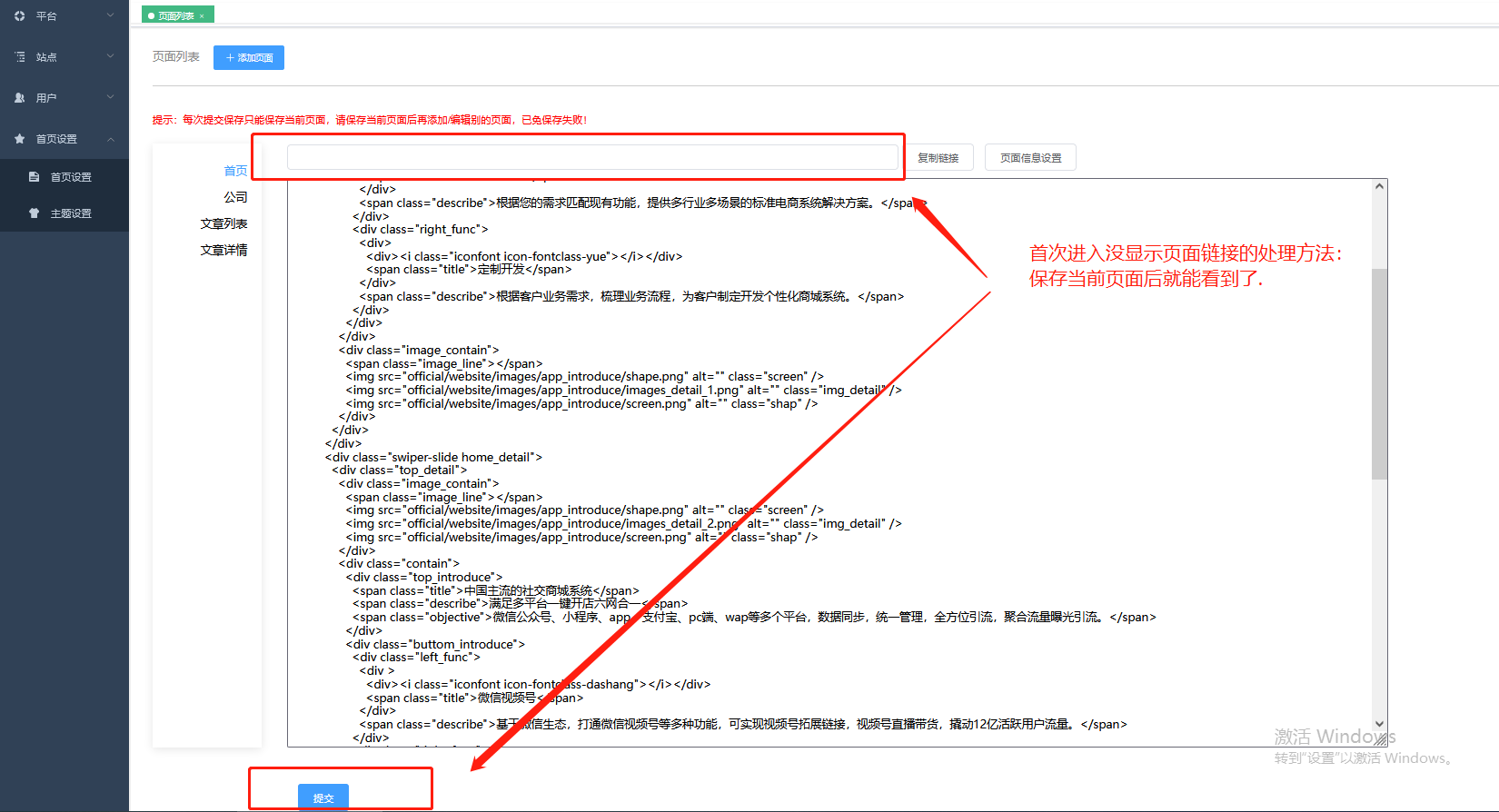Click the 站点 site list icon
This screenshot has height=812, width=1499.
click(20, 57)
